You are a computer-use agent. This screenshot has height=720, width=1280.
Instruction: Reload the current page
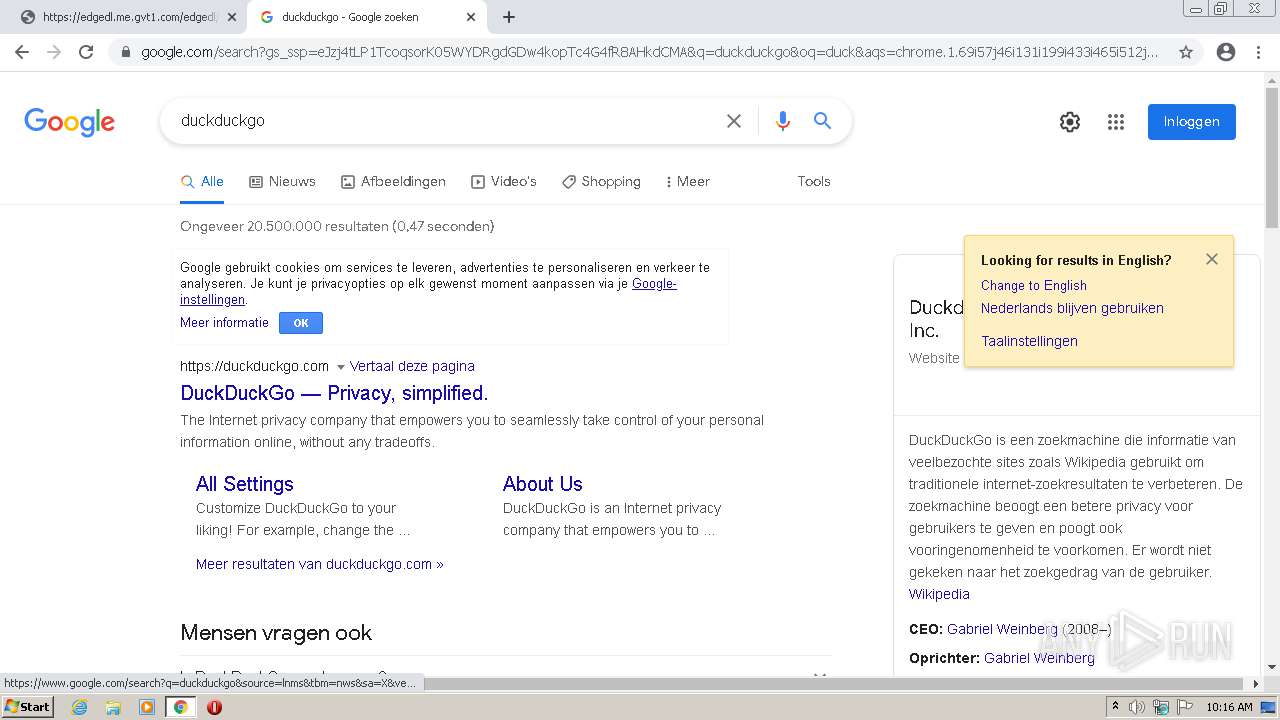[x=86, y=52]
